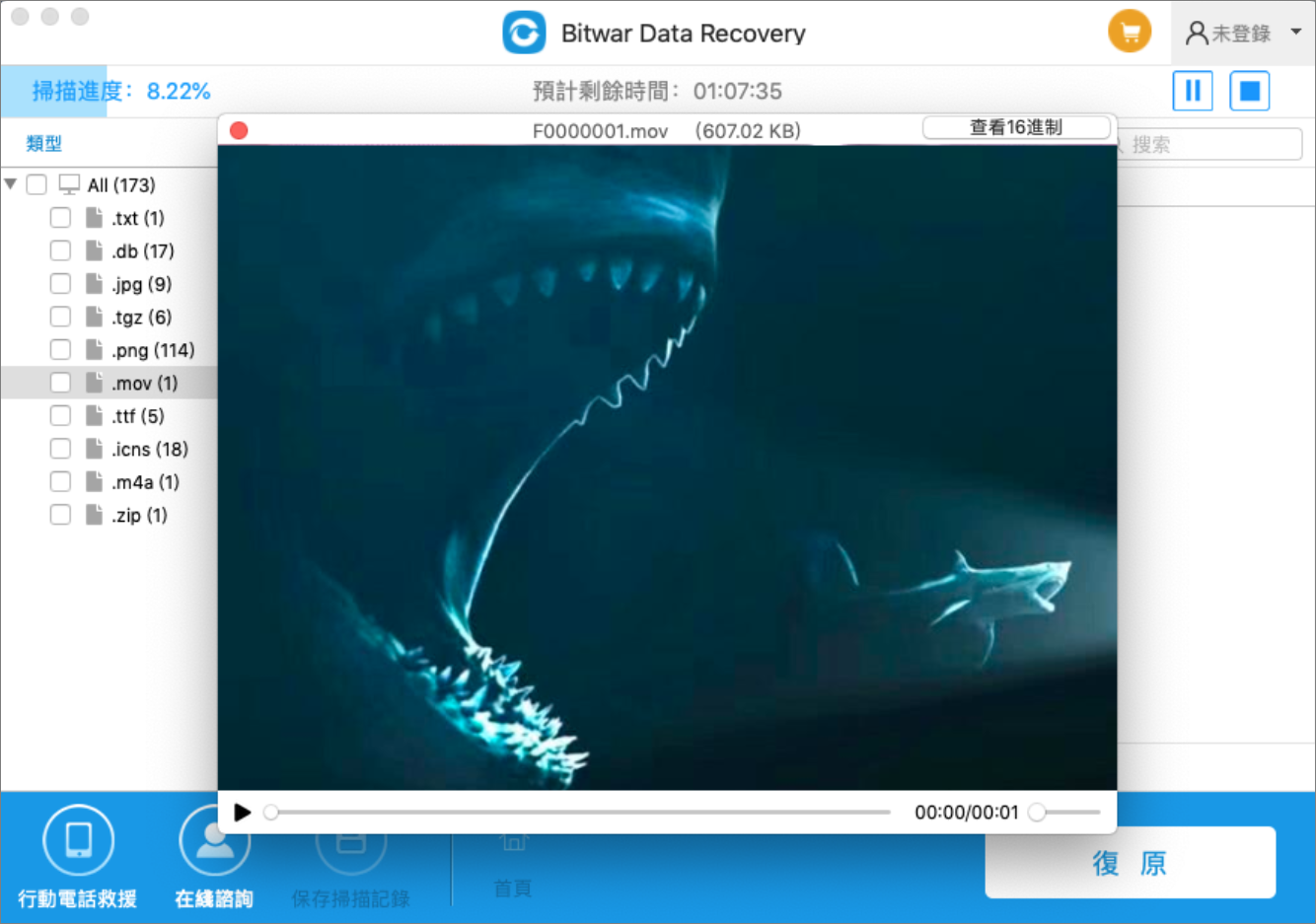Click the 掃描進度 8.22% progress text
The image size is (1316, 924).
point(121,92)
